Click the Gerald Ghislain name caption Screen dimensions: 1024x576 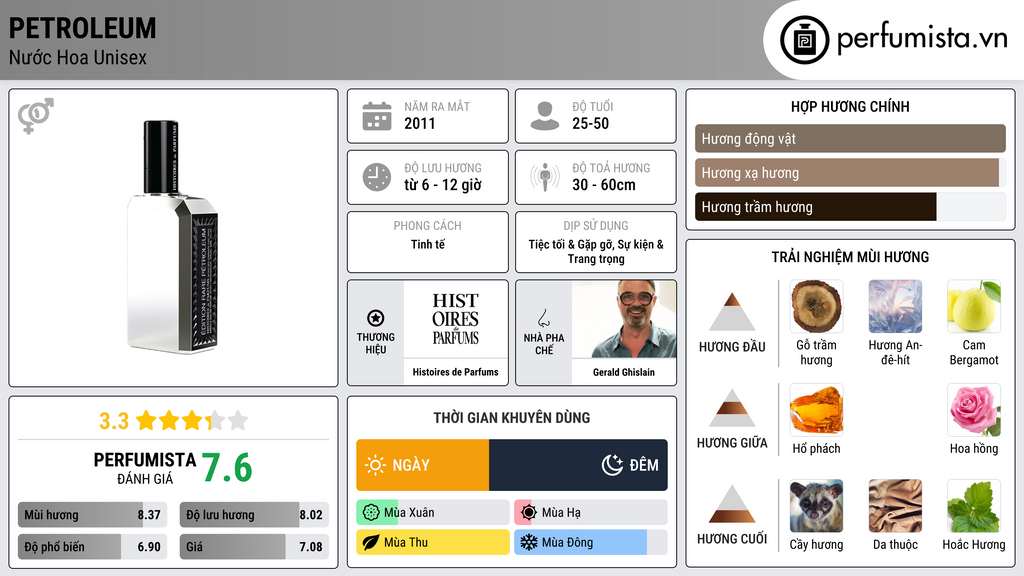(624, 372)
